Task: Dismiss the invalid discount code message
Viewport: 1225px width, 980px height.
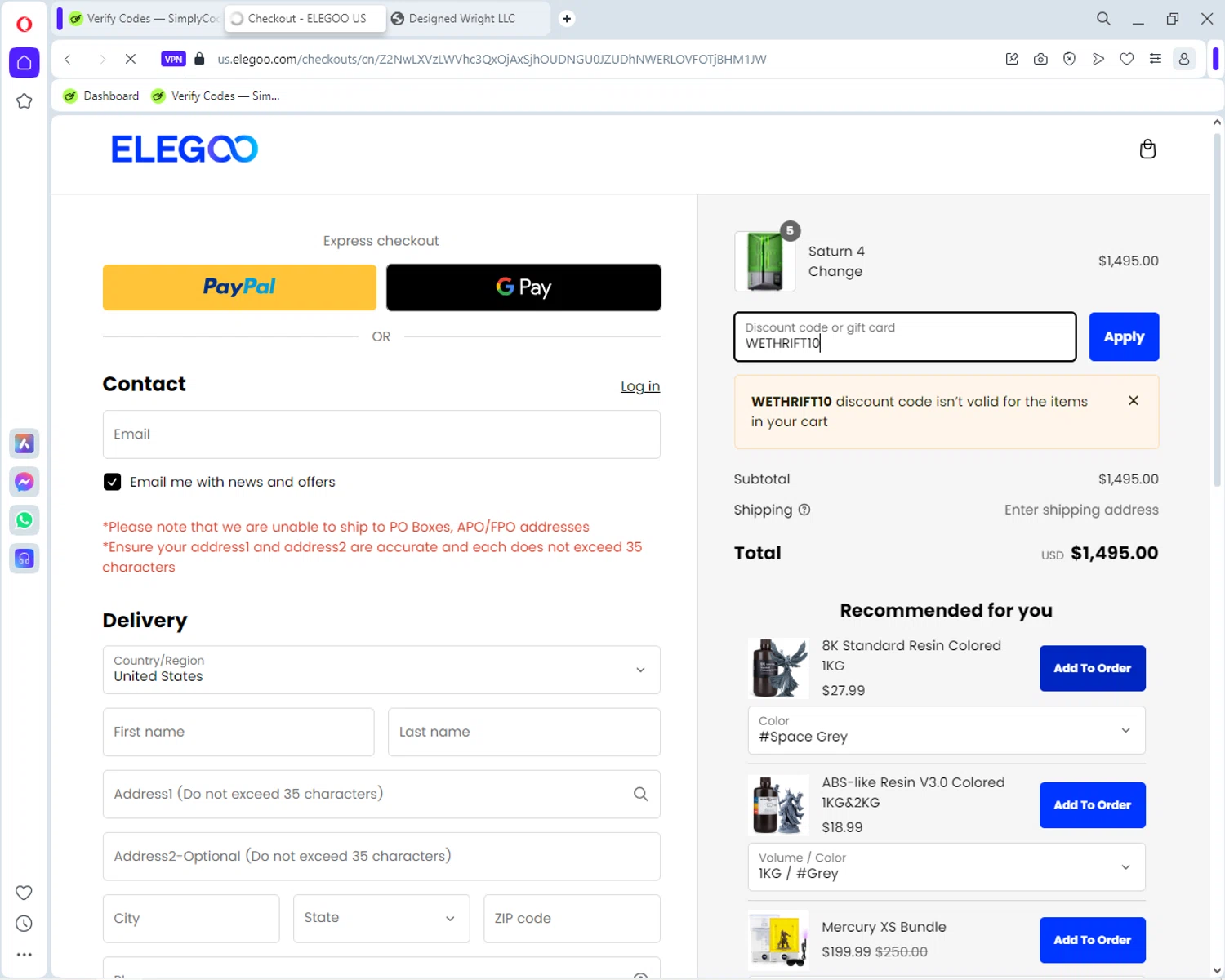Action: pyautogui.click(x=1133, y=400)
